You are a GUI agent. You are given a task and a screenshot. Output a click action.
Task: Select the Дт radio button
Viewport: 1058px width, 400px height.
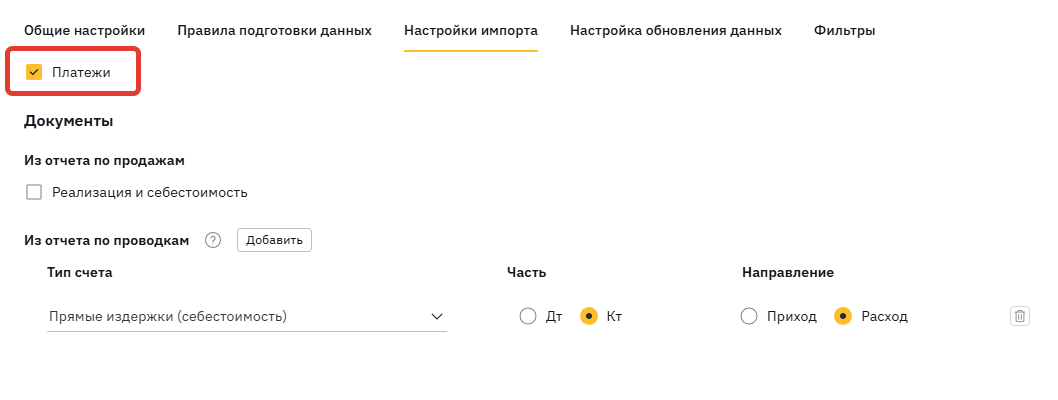(x=528, y=316)
